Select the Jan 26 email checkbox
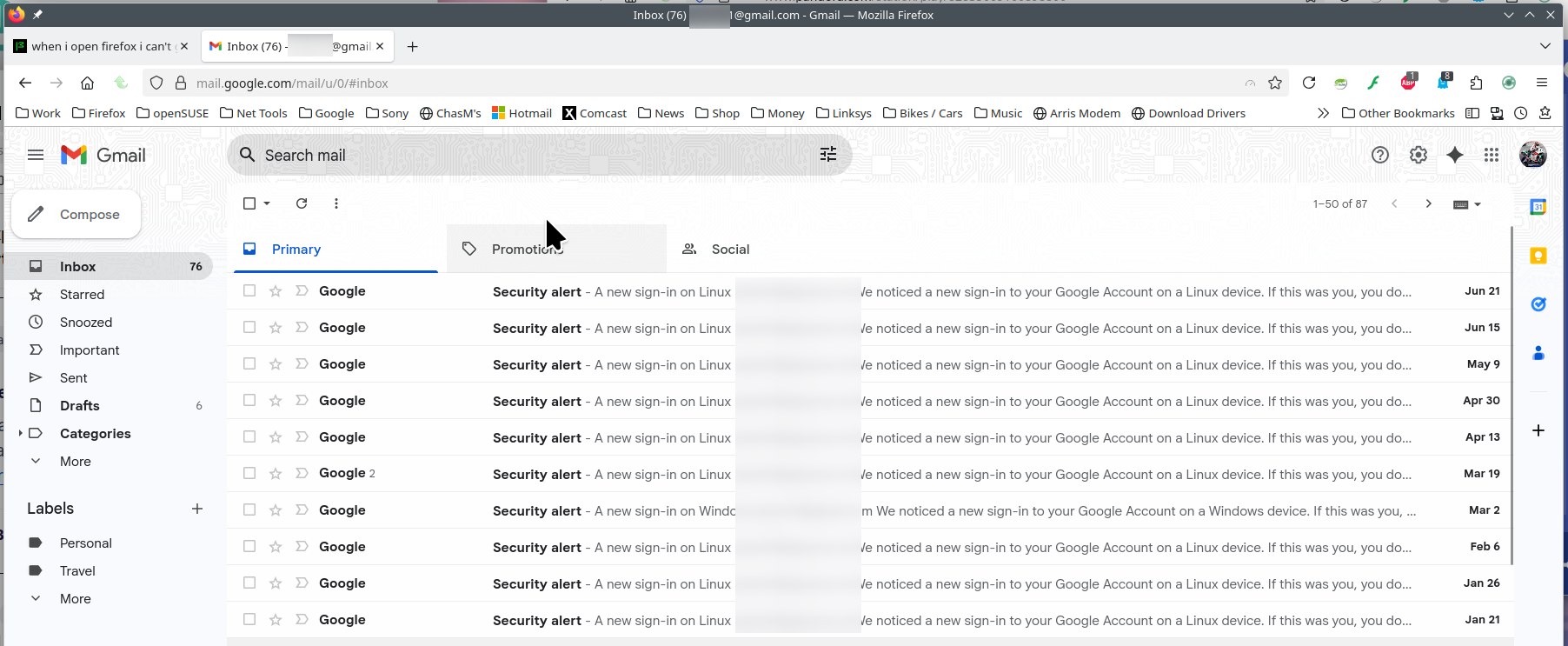This screenshot has width=1568, height=646. point(249,583)
